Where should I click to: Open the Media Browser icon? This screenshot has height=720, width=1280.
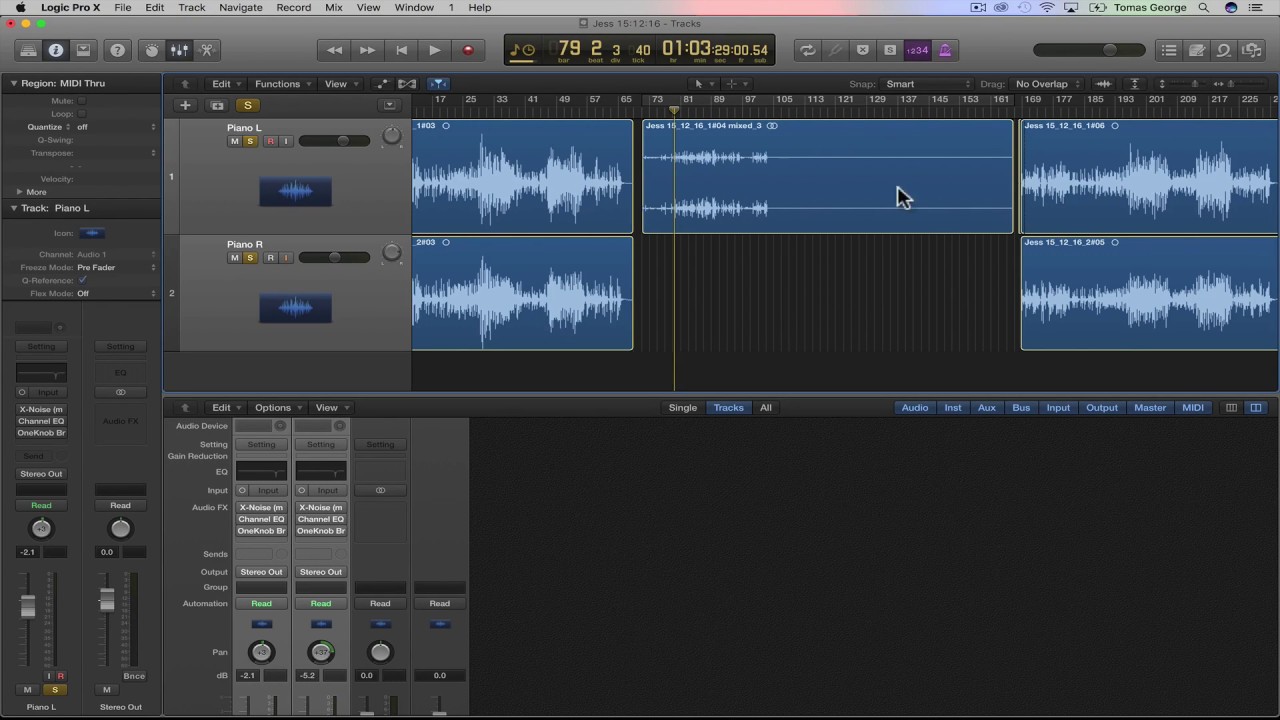(x=1251, y=50)
